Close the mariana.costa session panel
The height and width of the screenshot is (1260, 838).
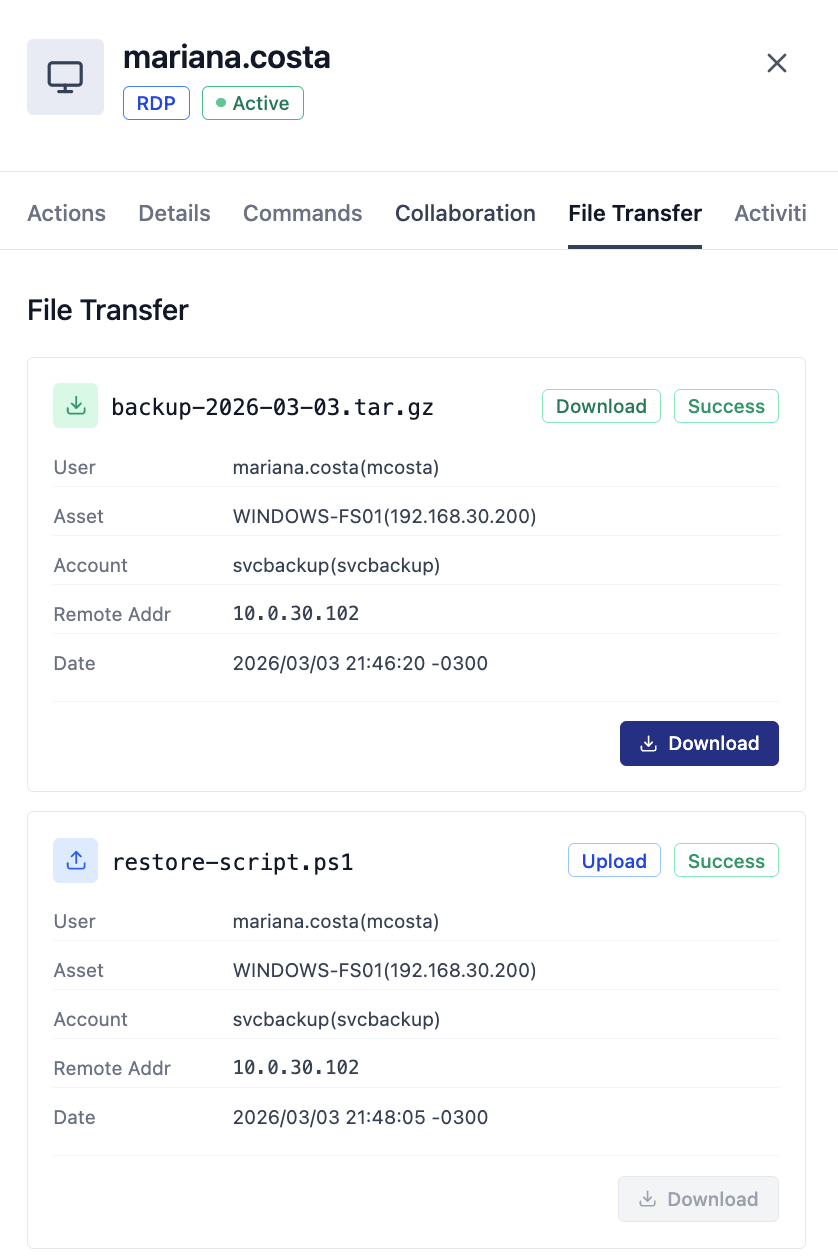[777, 63]
